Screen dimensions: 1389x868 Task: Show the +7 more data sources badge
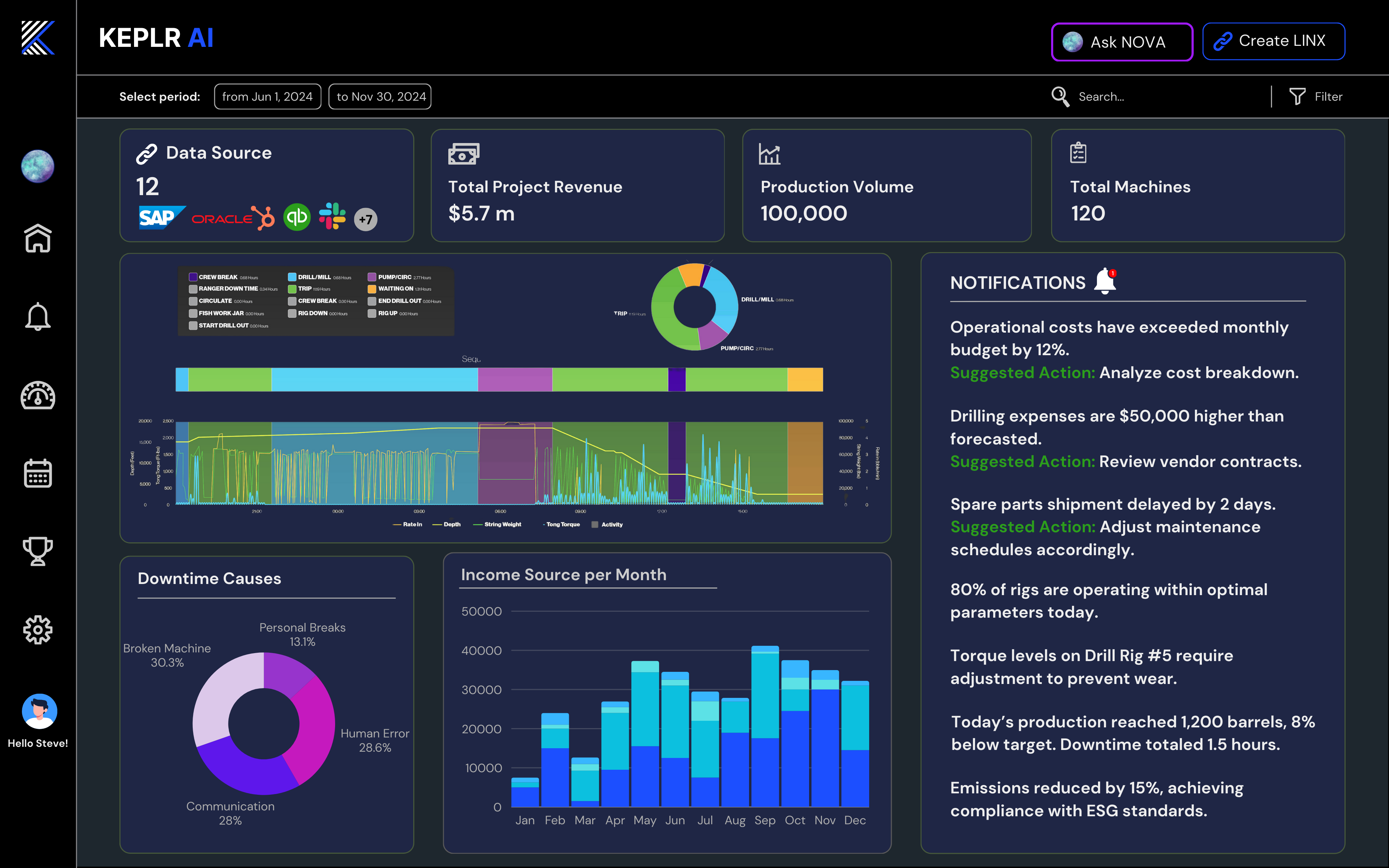click(x=366, y=219)
